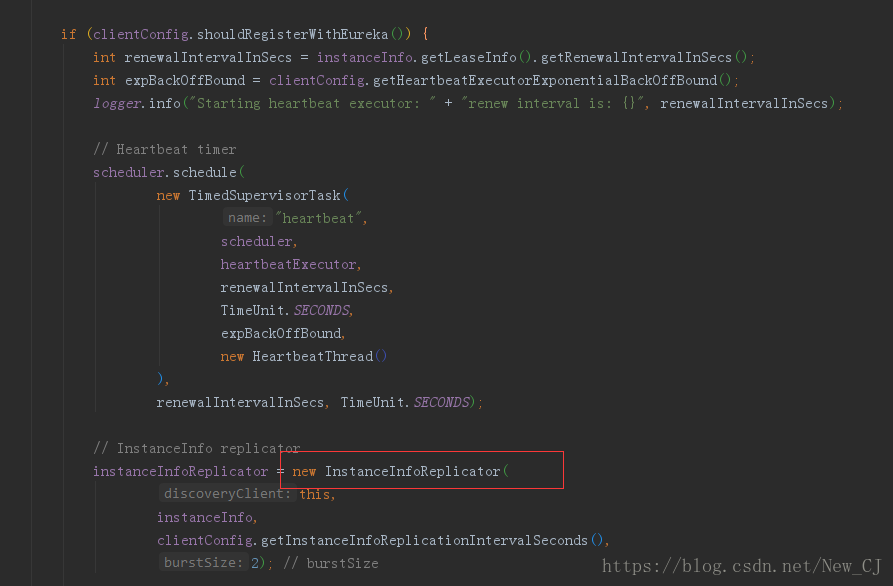Image resolution: width=893 pixels, height=586 pixels.
Task: Click the expBackOffBound variable declaration
Action: point(185,80)
